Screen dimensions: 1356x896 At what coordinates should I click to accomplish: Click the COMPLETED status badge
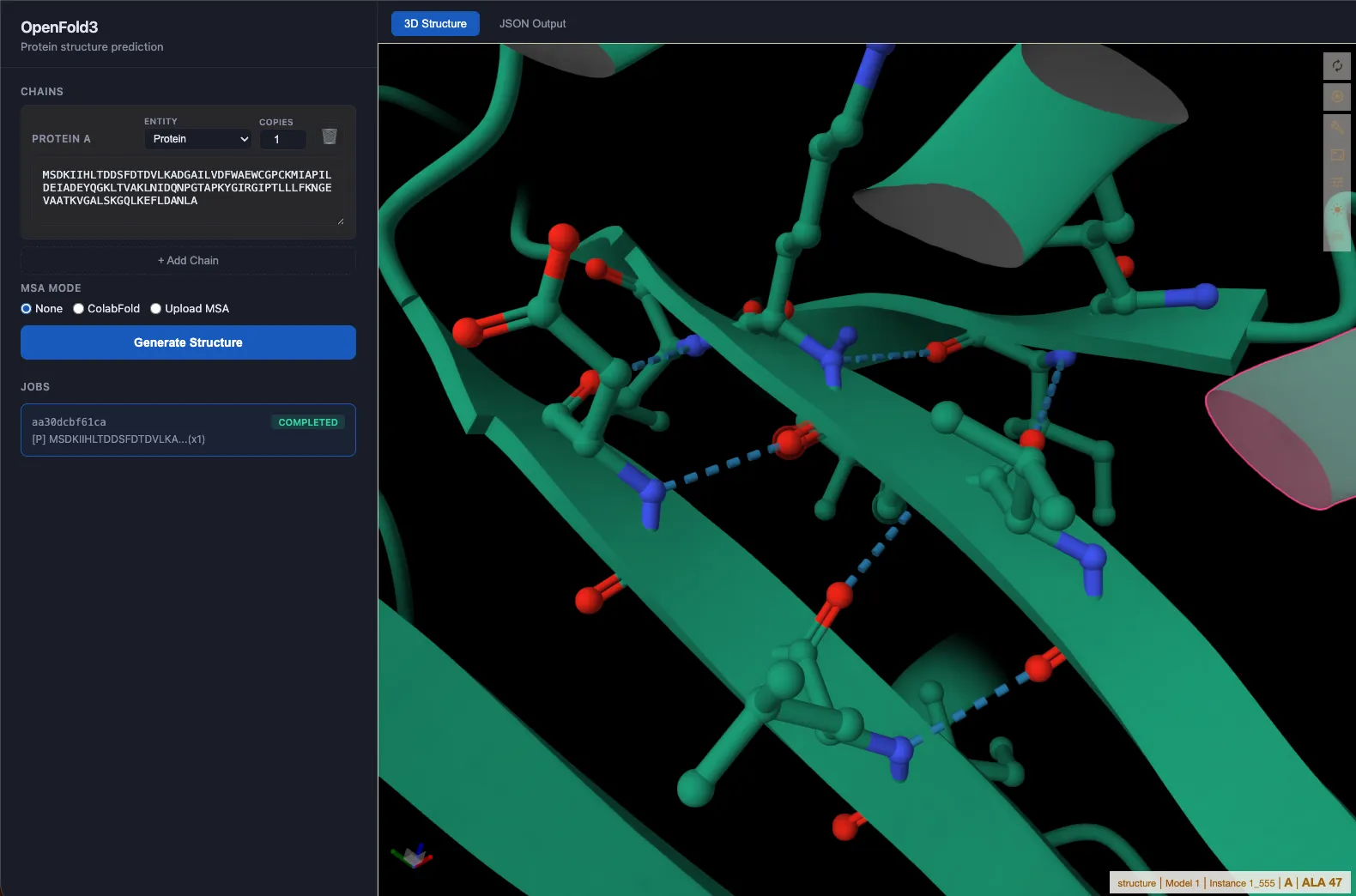click(308, 422)
